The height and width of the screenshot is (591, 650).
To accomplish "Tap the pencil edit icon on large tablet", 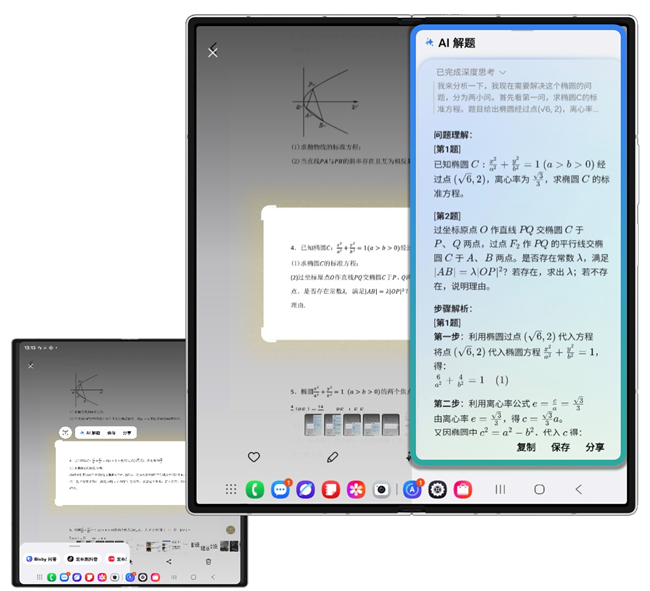I will tap(332, 457).
